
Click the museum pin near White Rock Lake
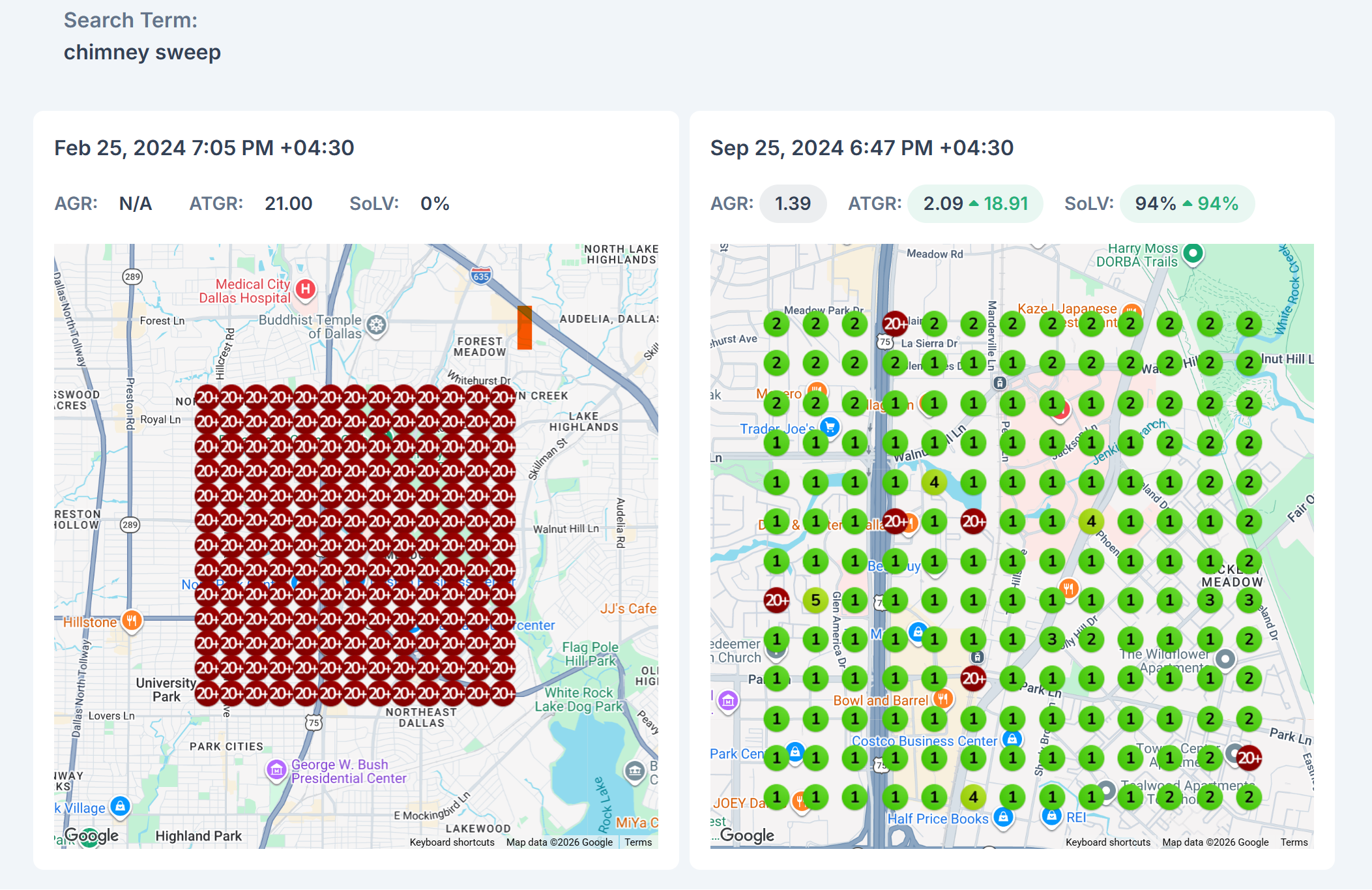click(x=635, y=772)
